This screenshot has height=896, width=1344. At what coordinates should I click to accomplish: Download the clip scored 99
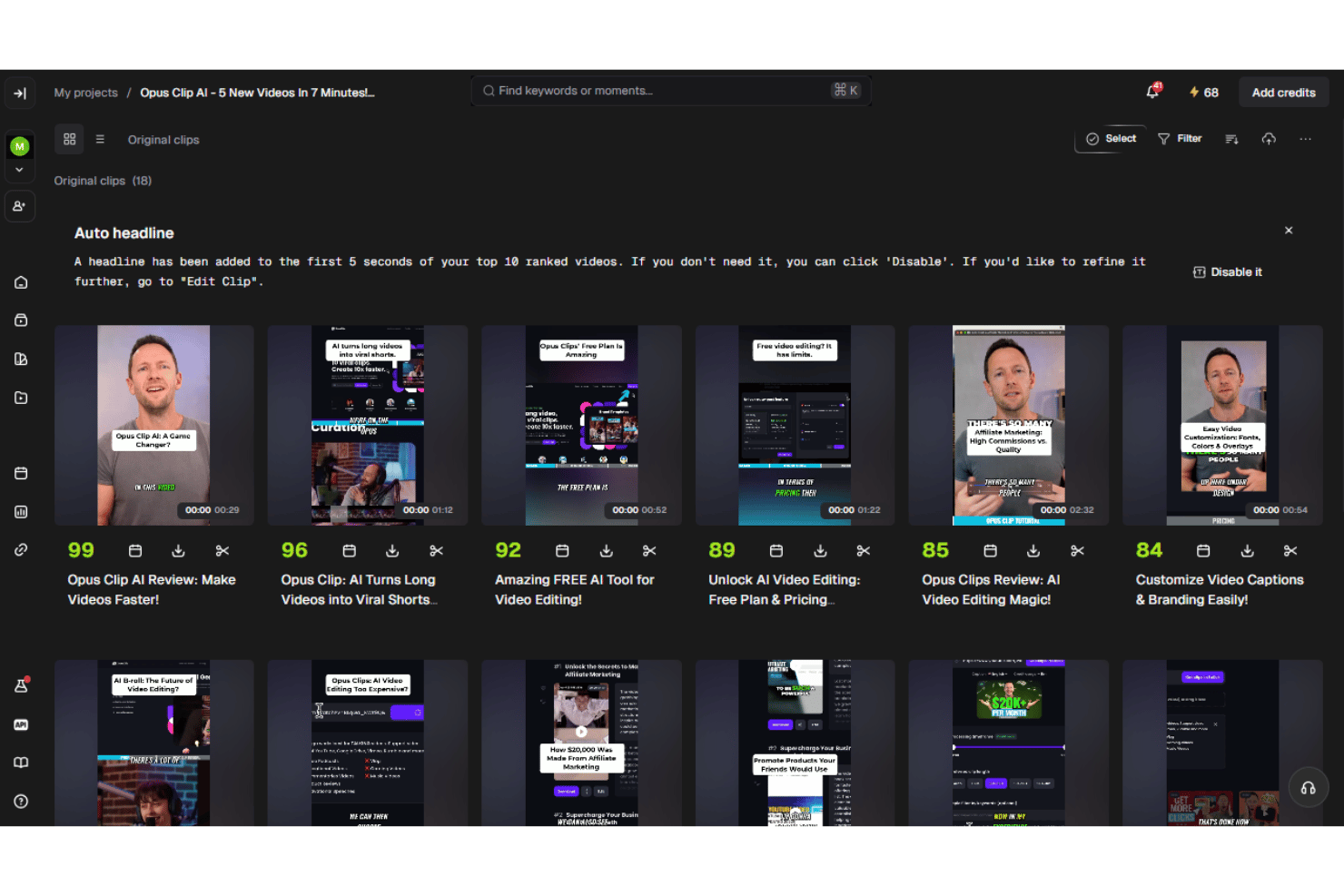pos(178,551)
